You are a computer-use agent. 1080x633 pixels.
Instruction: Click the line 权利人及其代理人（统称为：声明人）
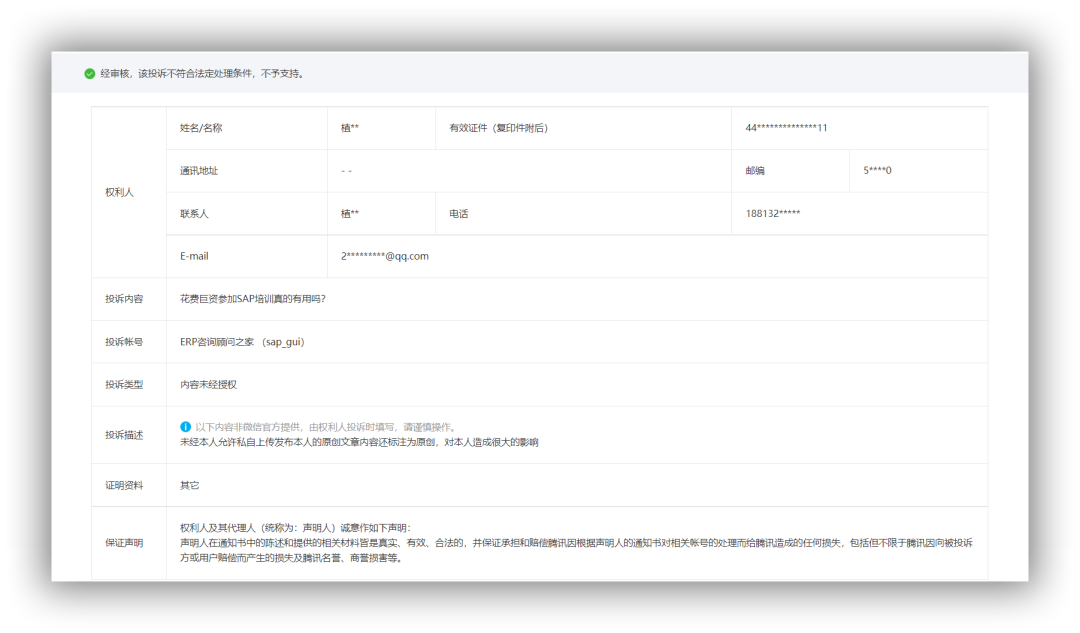(295, 528)
